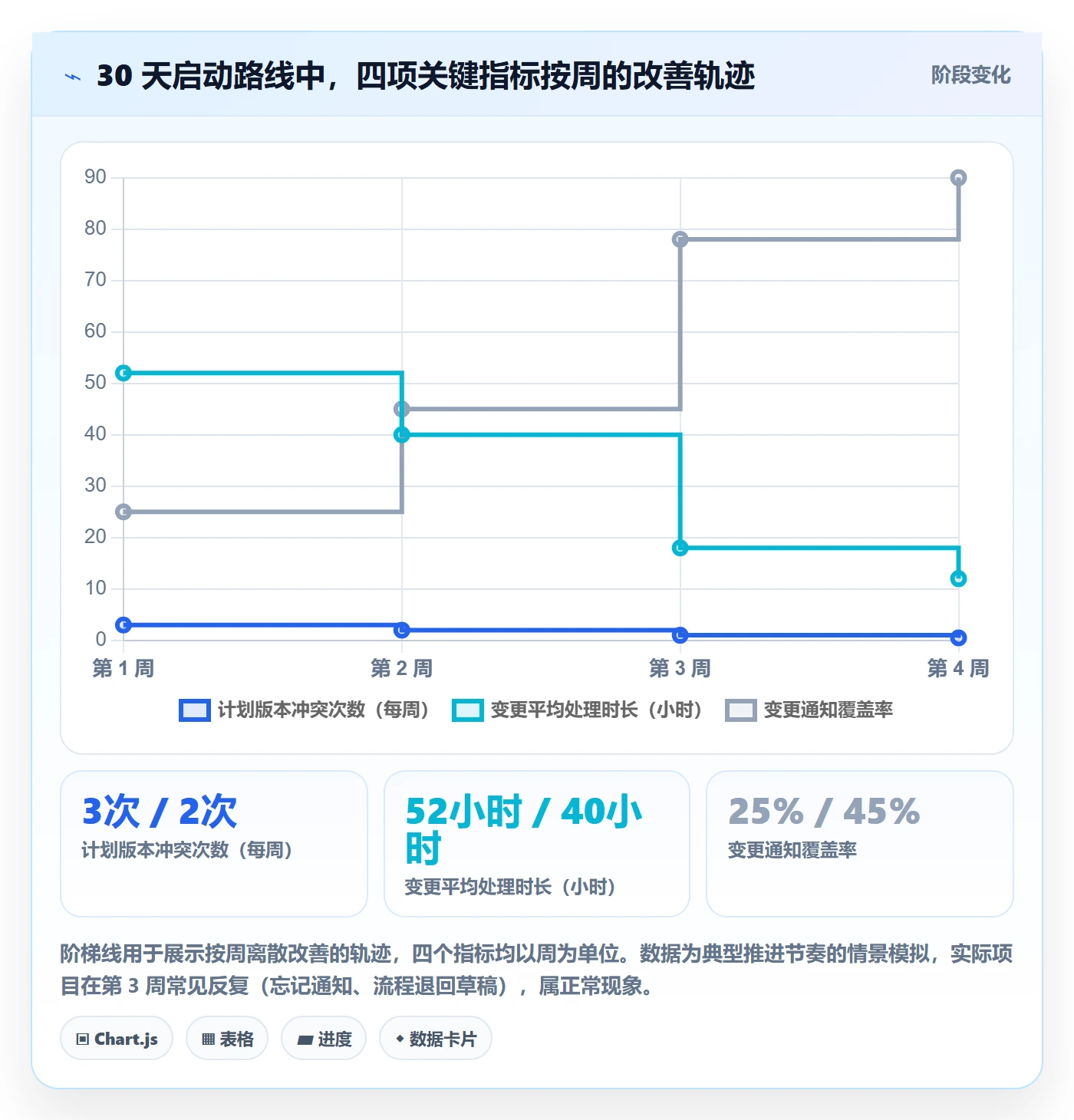Screen dimensions: 1074x1120
Task: Click the blue data point at 2 in 第 2 周
Action: (x=402, y=630)
